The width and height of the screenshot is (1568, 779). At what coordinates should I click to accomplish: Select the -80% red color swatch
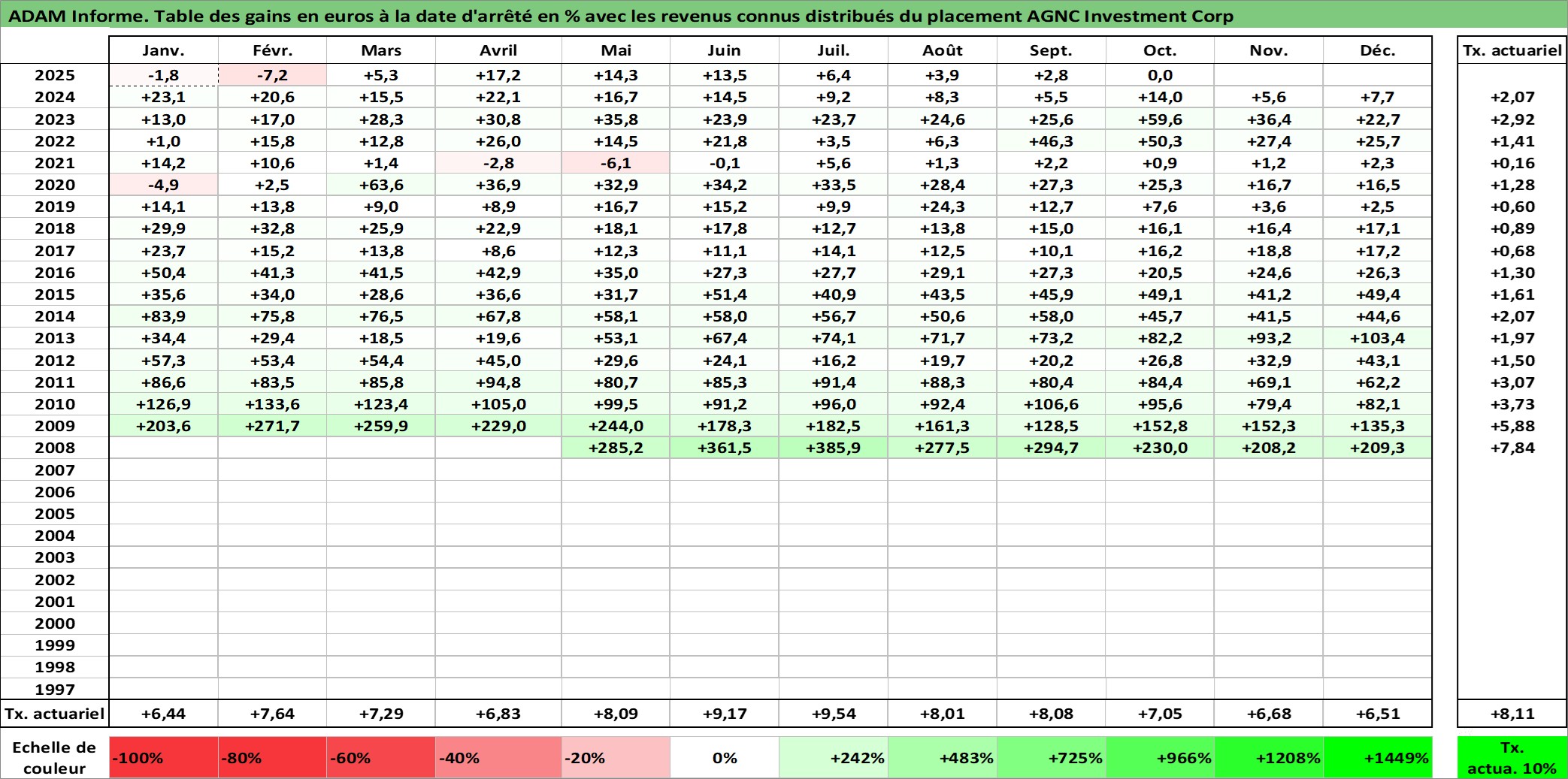[x=272, y=757]
